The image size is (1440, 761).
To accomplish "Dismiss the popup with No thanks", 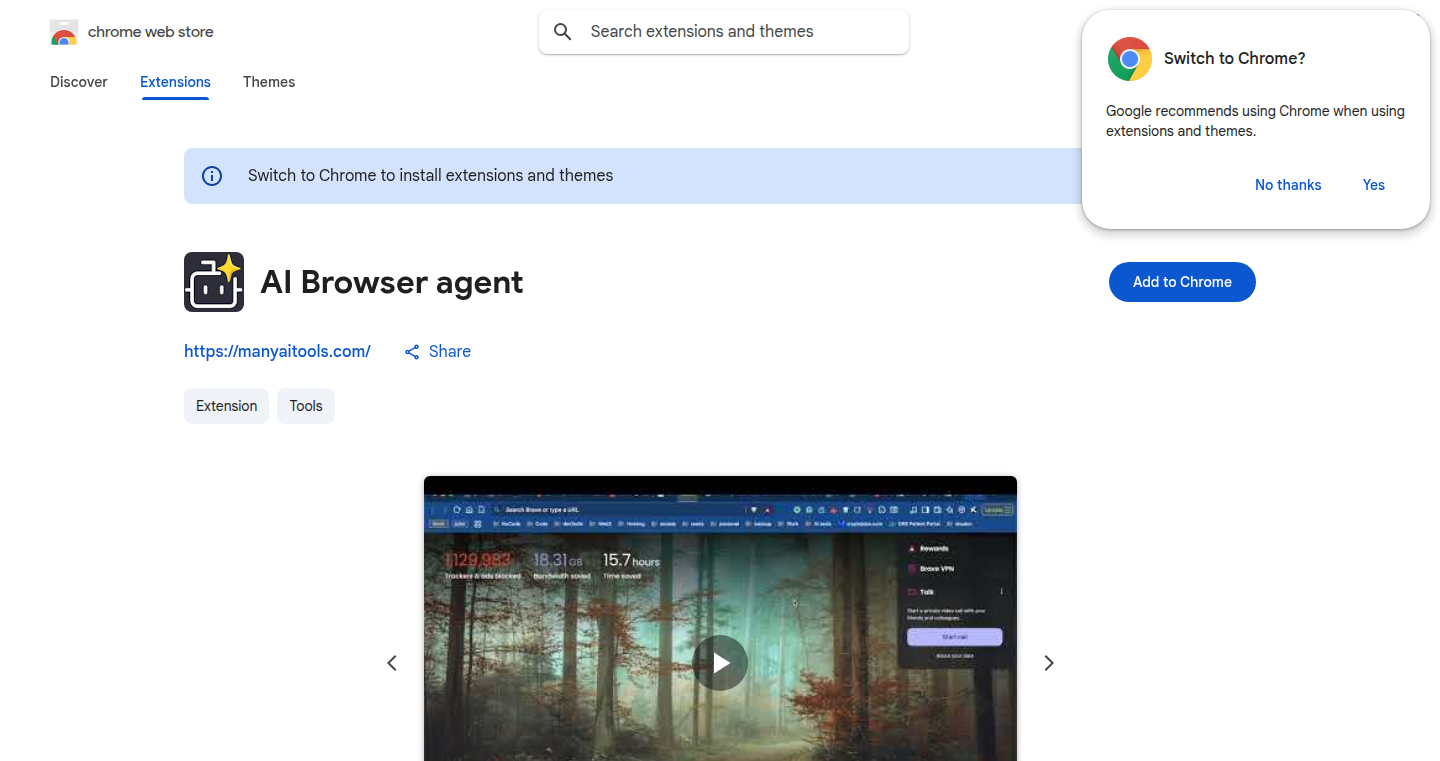I will 1288,185.
